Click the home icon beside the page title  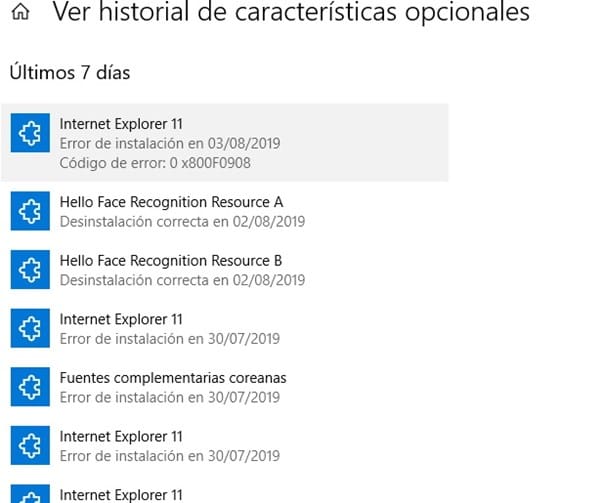coord(20,13)
